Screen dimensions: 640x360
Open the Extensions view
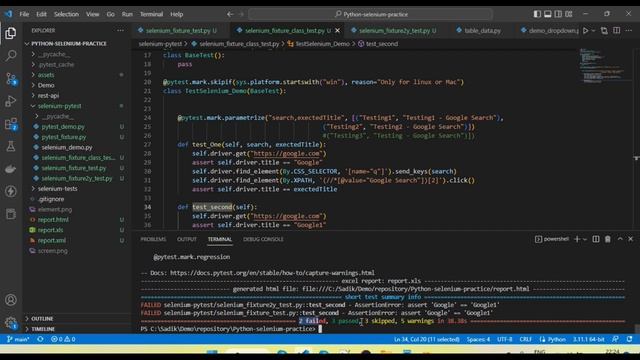[x=11, y=124]
